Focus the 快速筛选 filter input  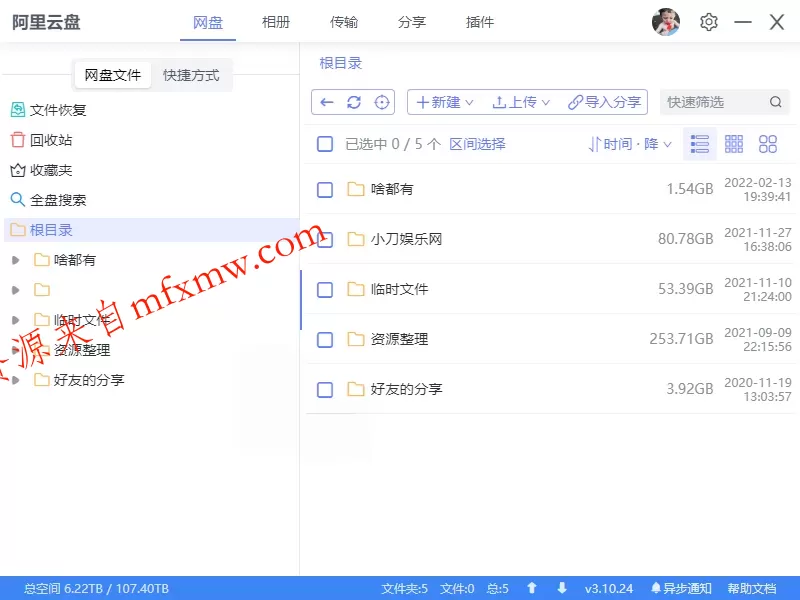724,102
